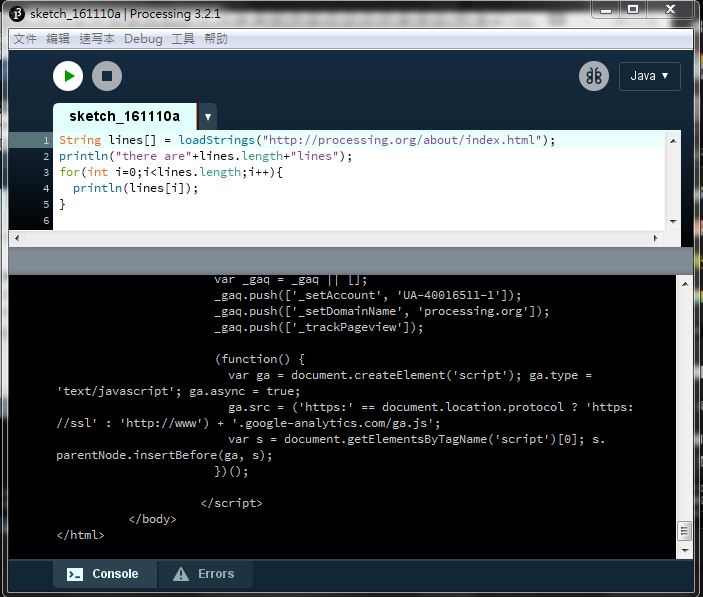Viewport: 703px width, 597px height.
Task: Click the '_setDomainName' console line
Action: click(382, 311)
